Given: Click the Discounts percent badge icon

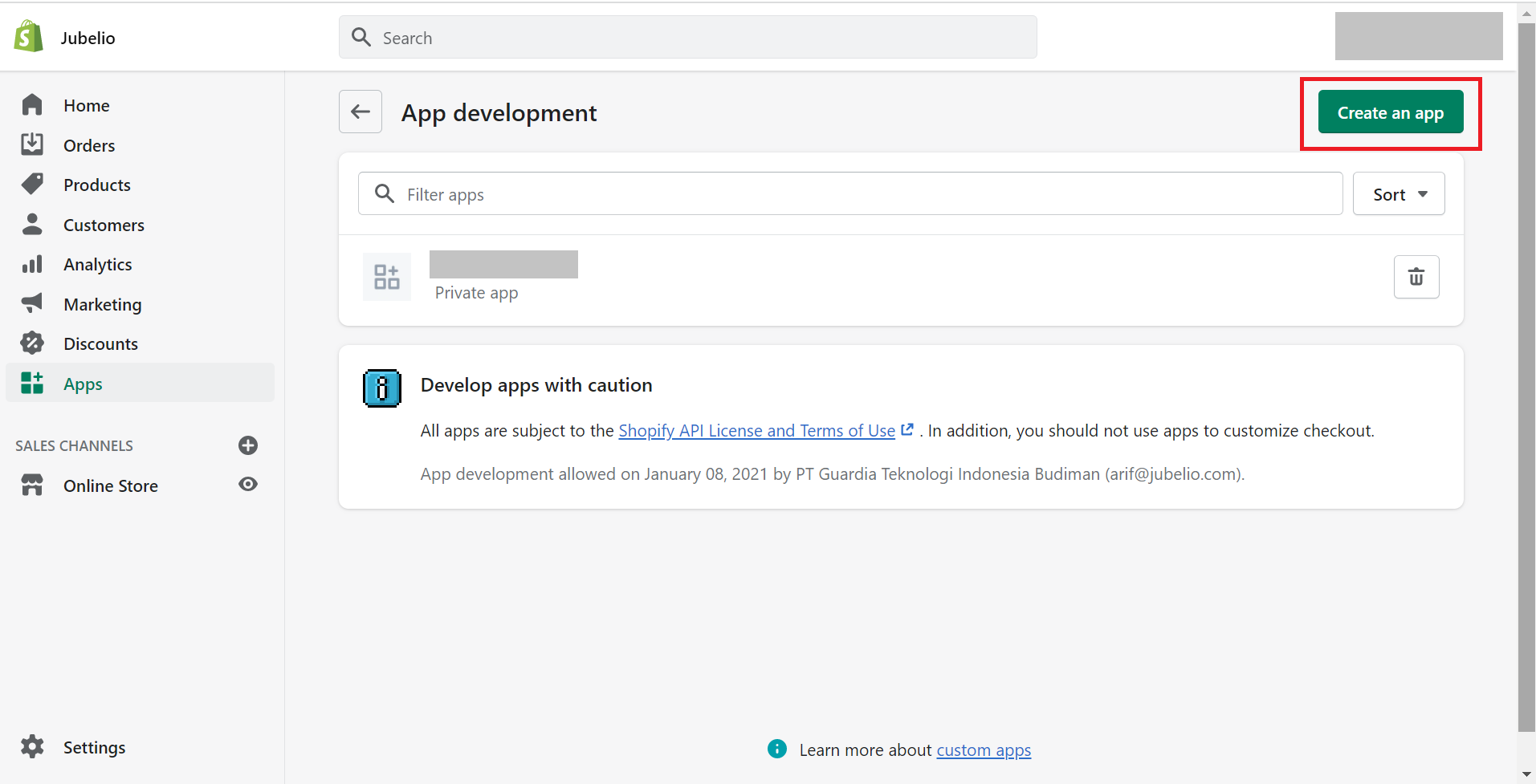Looking at the screenshot, I should [32, 343].
